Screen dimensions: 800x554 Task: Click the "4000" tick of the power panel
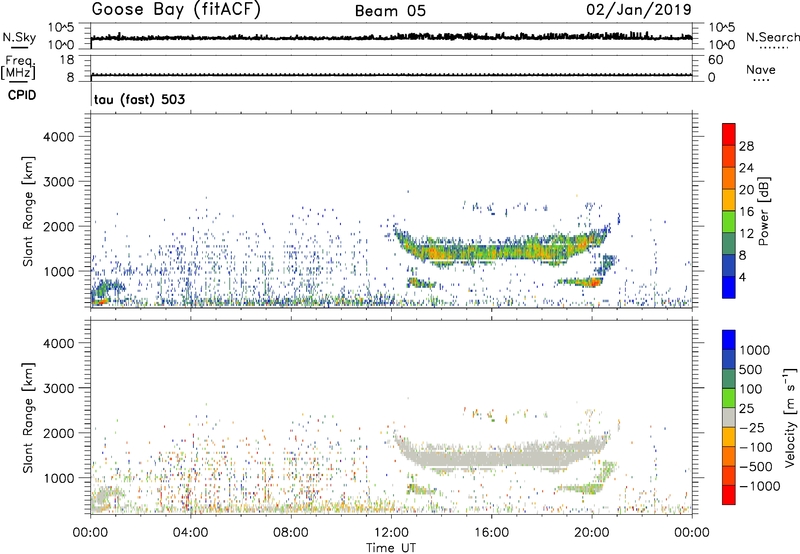tap(59, 137)
